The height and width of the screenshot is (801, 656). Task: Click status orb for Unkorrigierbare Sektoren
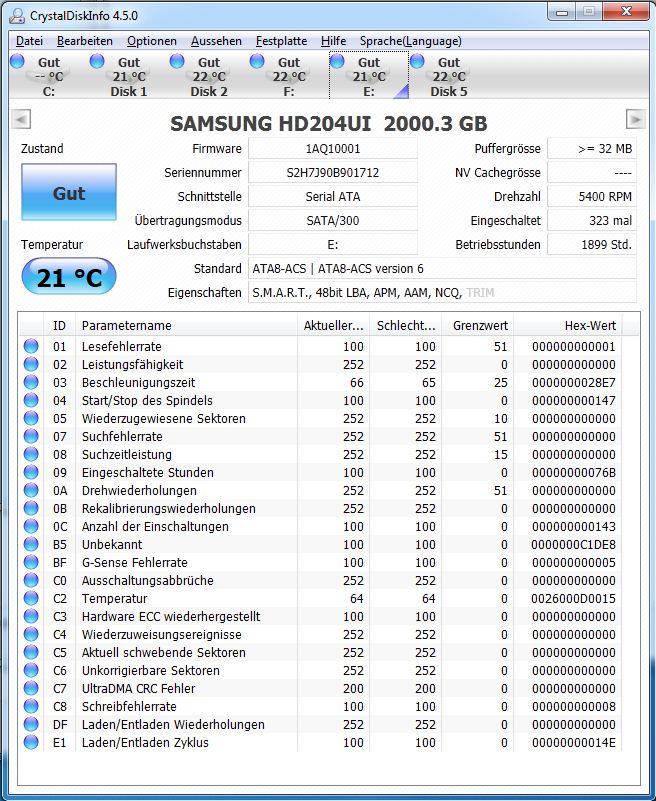tap(31, 670)
